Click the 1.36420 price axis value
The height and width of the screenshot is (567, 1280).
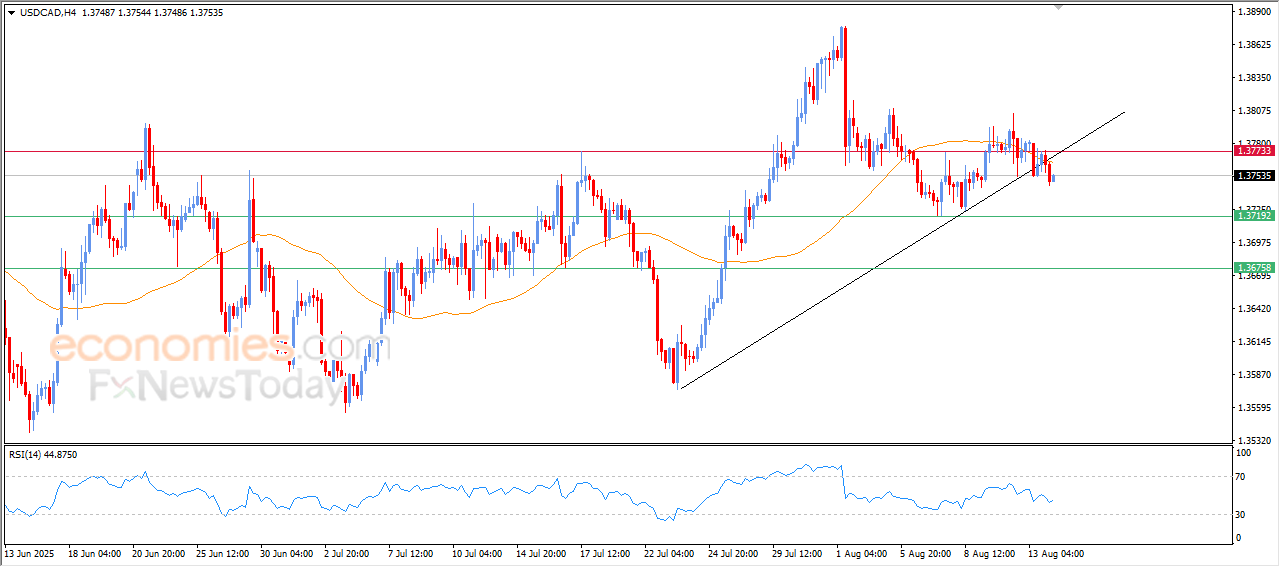coord(1254,309)
